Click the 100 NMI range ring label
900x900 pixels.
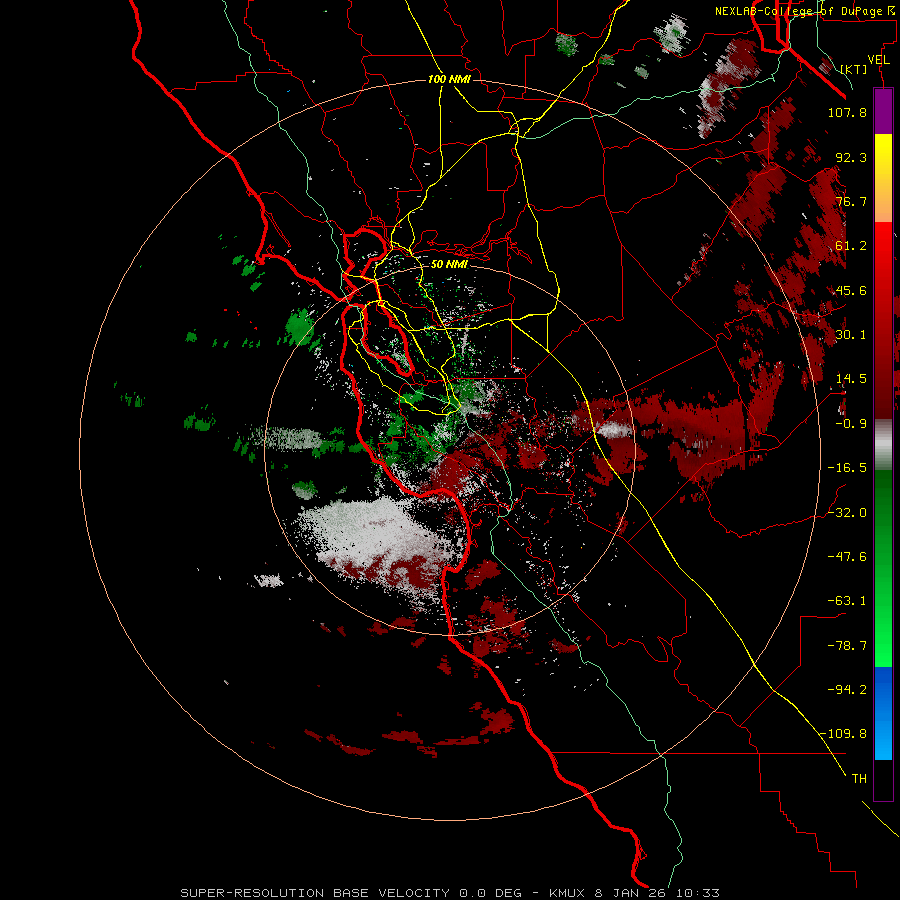[449, 79]
